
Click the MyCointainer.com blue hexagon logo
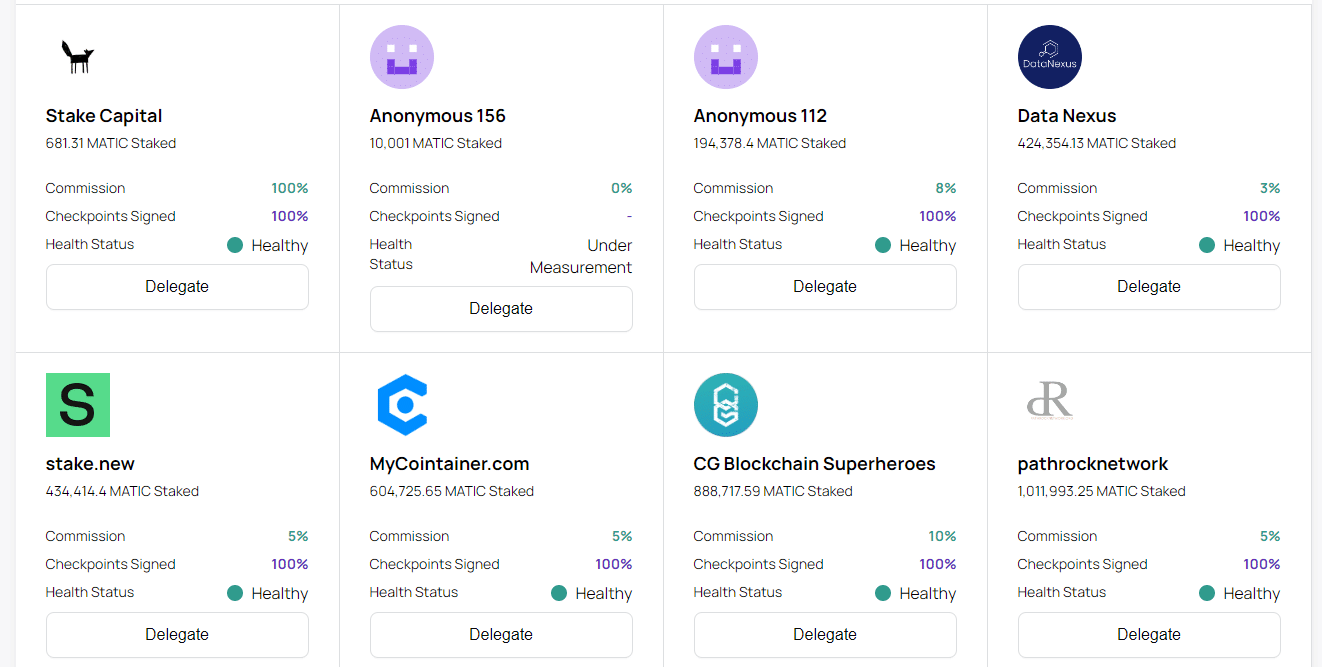coord(401,405)
